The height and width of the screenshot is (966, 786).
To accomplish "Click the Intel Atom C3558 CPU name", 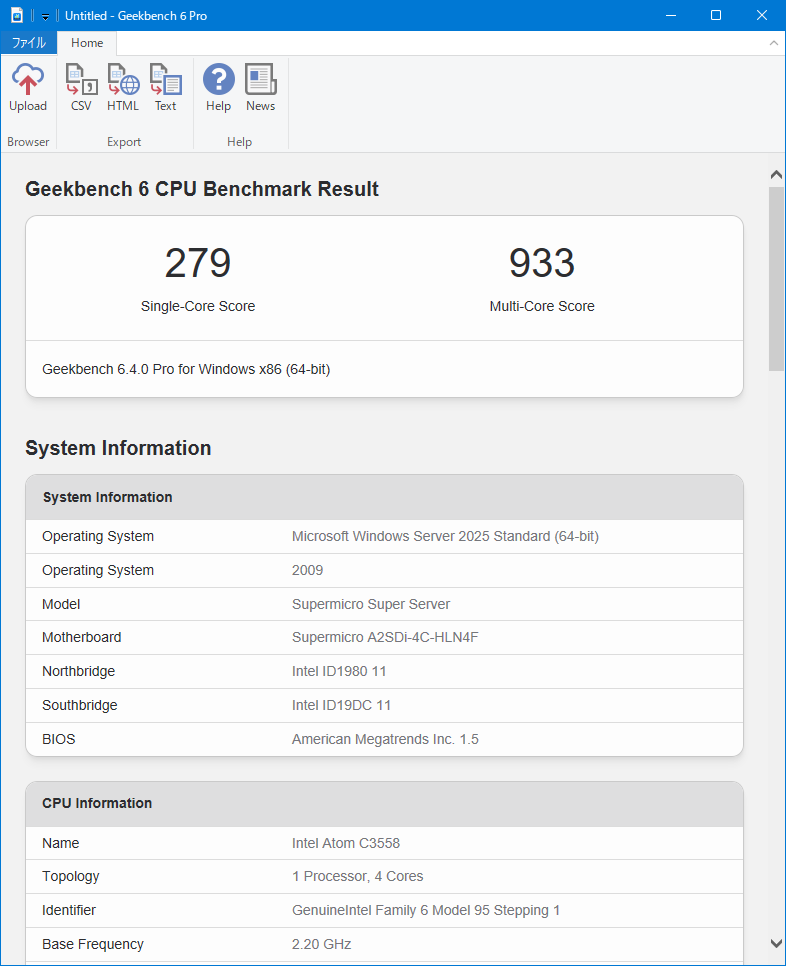I will (x=346, y=843).
